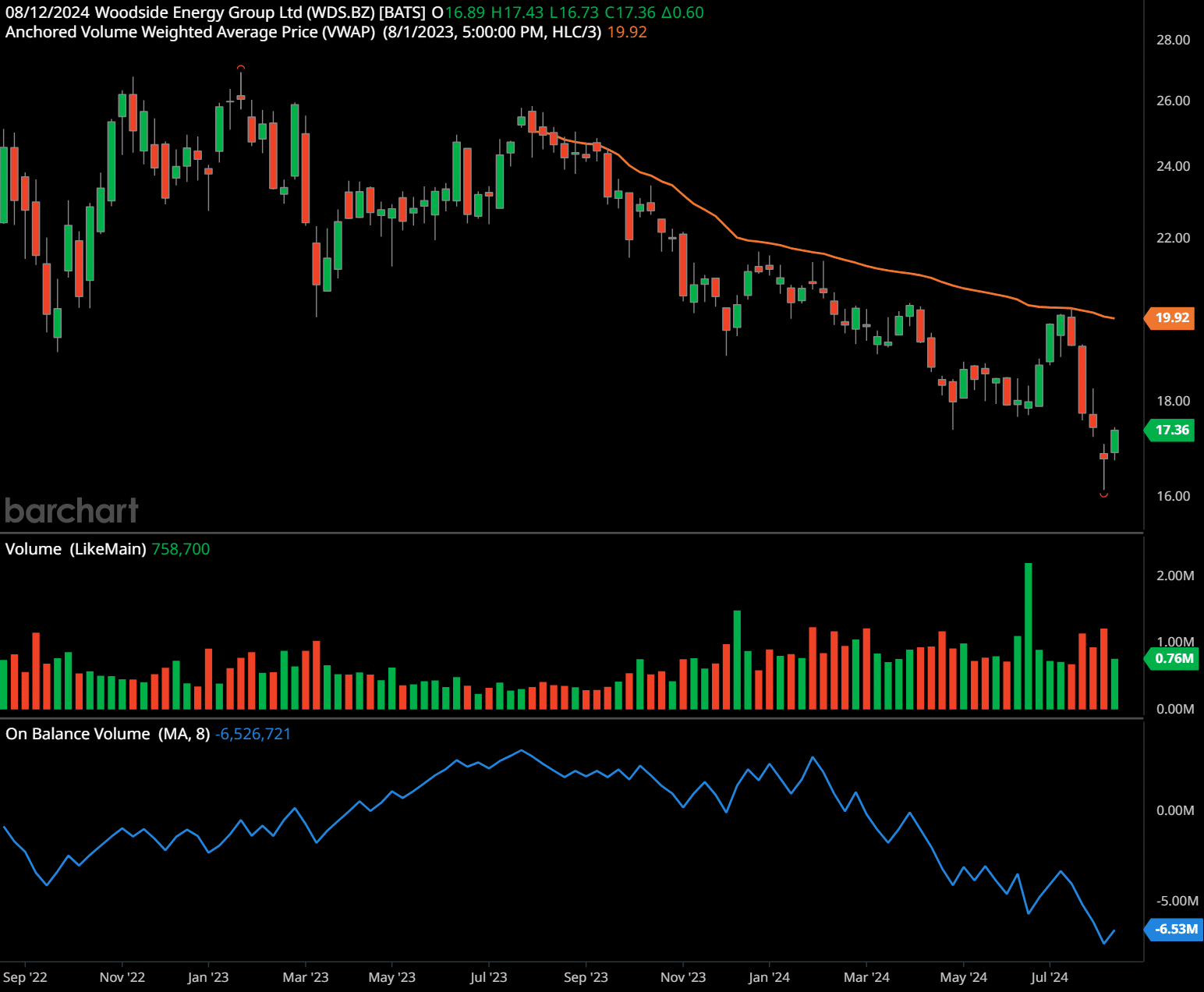Select the high value H17.43 in header

[517, 12]
